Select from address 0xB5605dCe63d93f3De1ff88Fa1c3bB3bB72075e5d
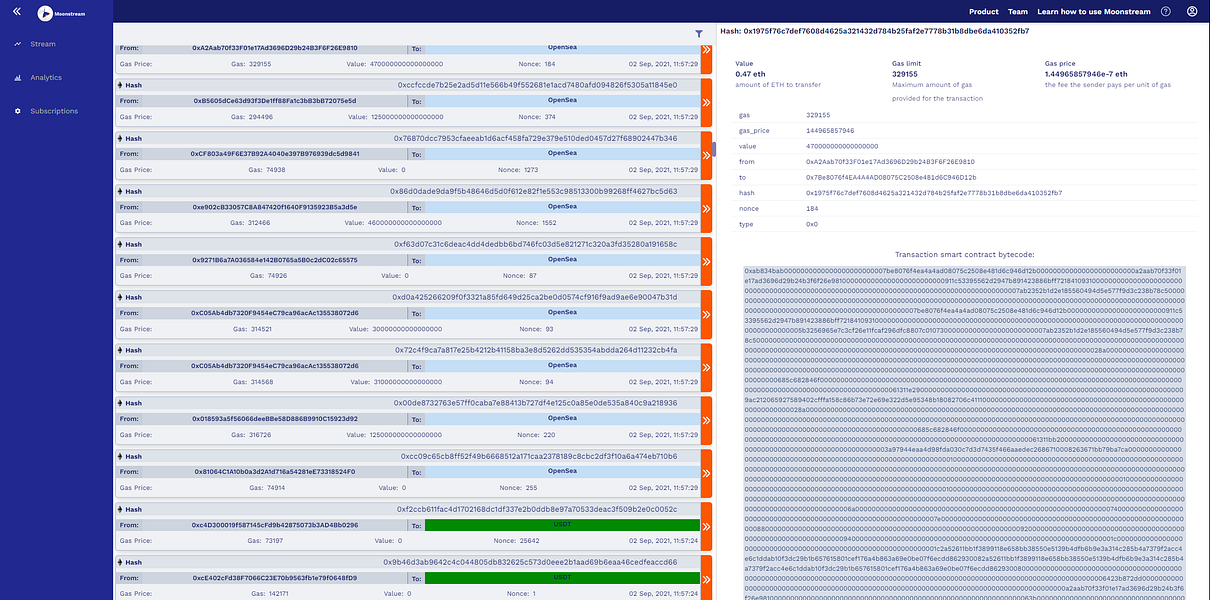This screenshot has width=1210, height=600. (275, 101)
